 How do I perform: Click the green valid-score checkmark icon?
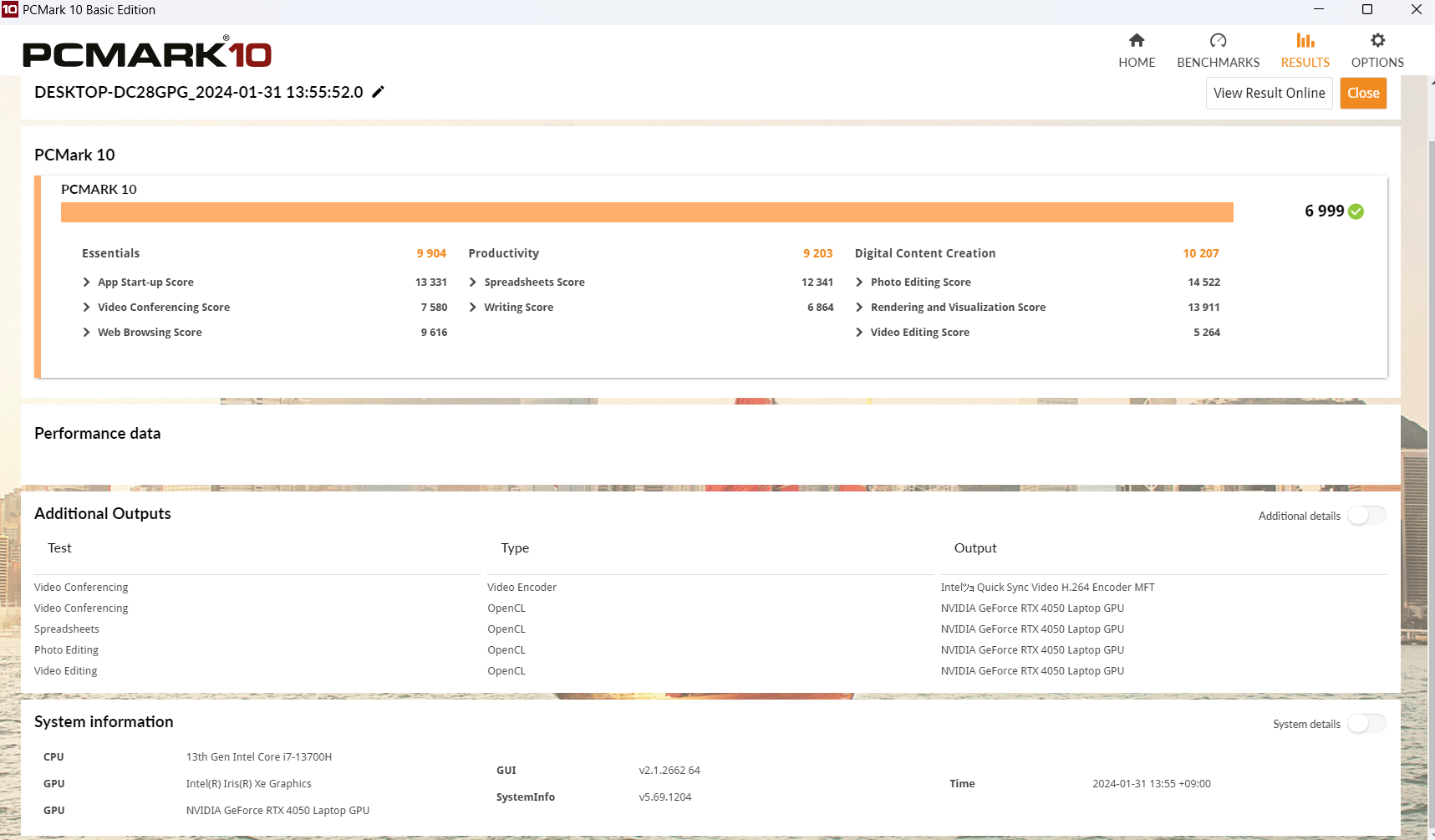coord(1356,211)
